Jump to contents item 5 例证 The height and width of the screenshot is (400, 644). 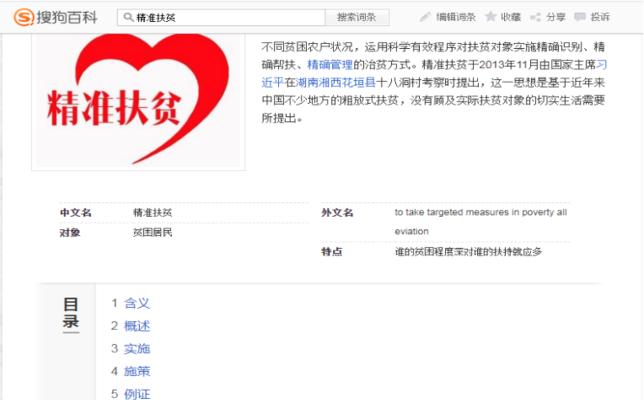[x=137, y=394]
